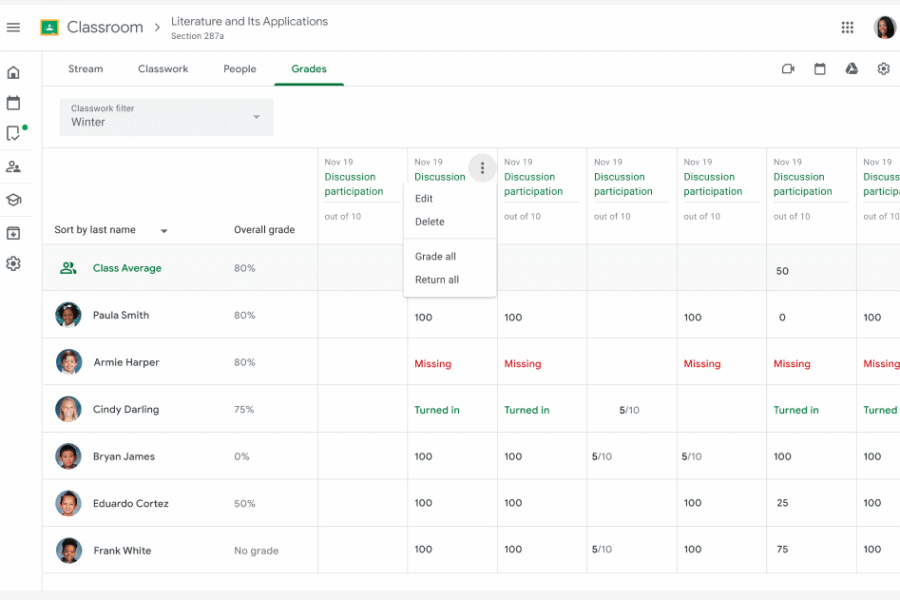Toggle the sidebar with the hamburger menu
Image resolution: width=900 pixels, height=600 pixels.
coord(13,27)
